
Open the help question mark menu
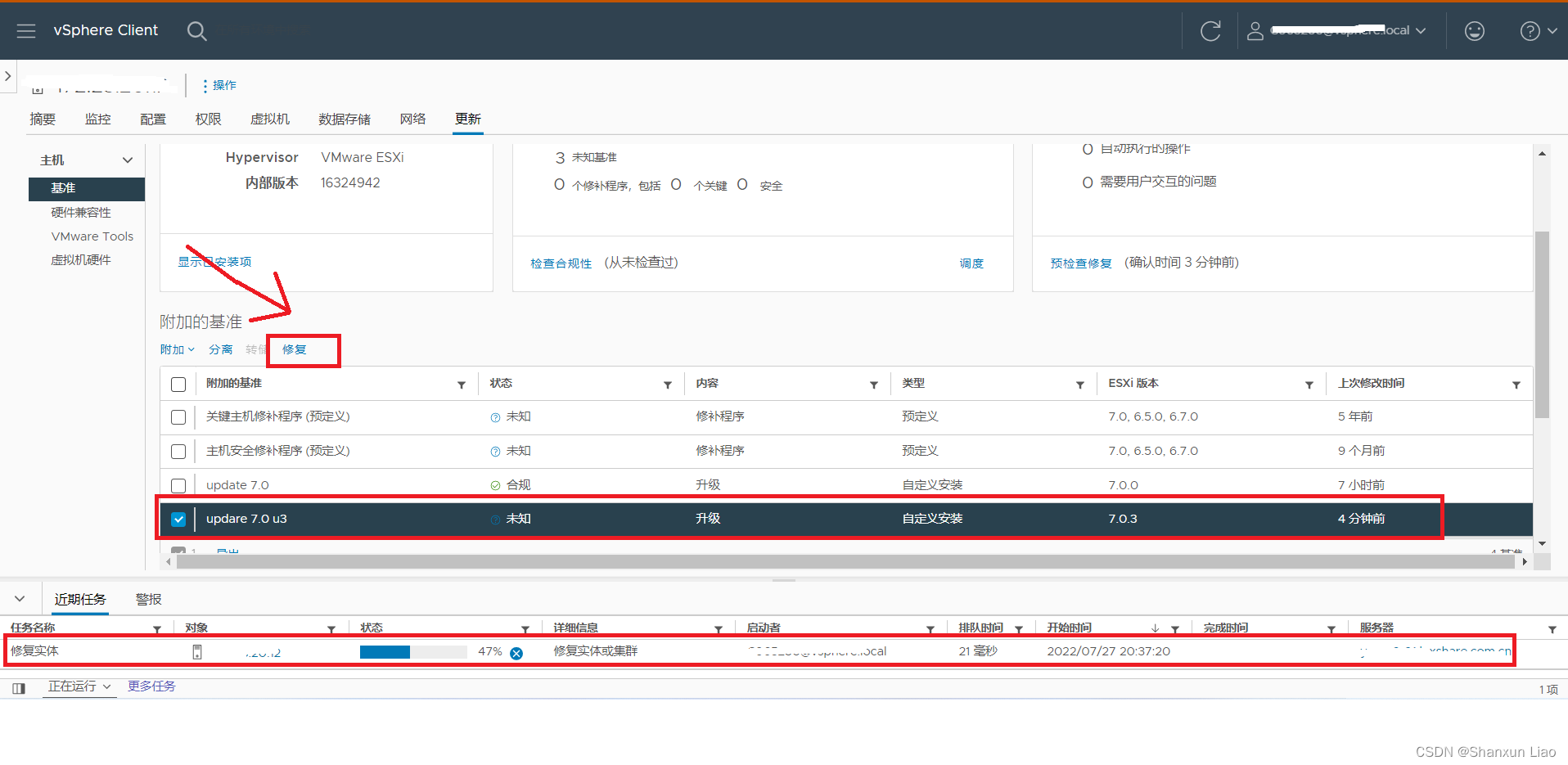click(x=1538, y=31)
